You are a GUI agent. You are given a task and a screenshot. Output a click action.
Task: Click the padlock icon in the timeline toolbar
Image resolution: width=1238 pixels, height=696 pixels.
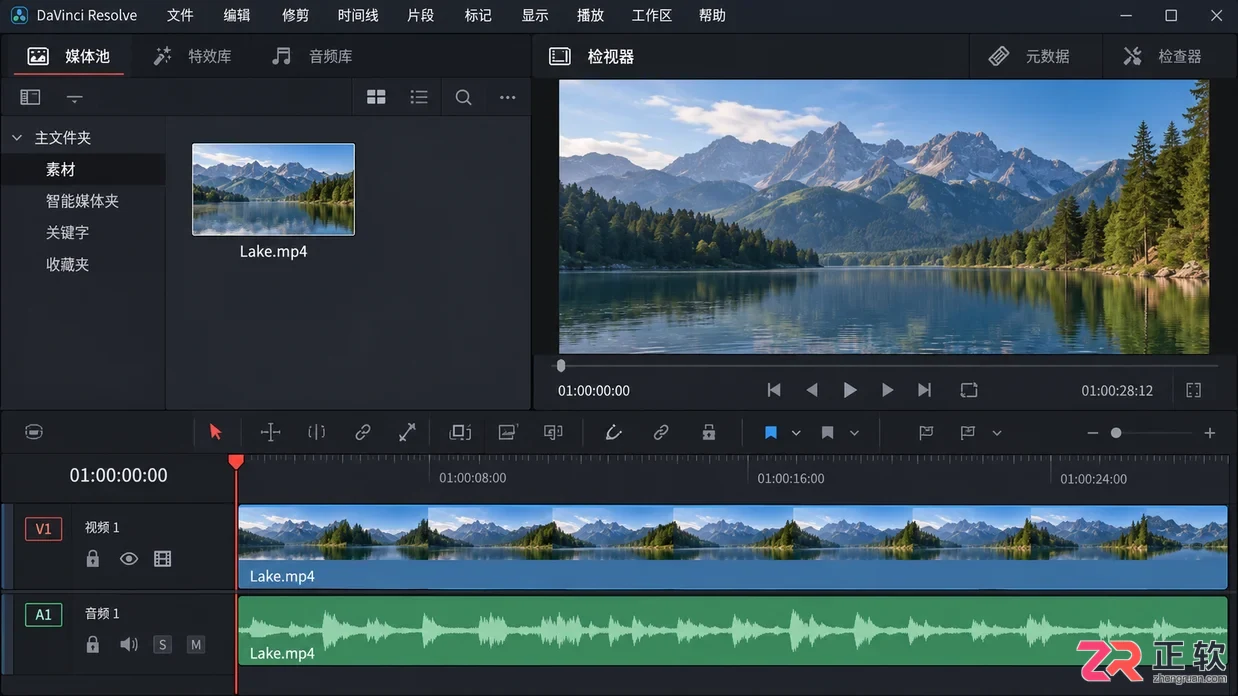[709, 432]
